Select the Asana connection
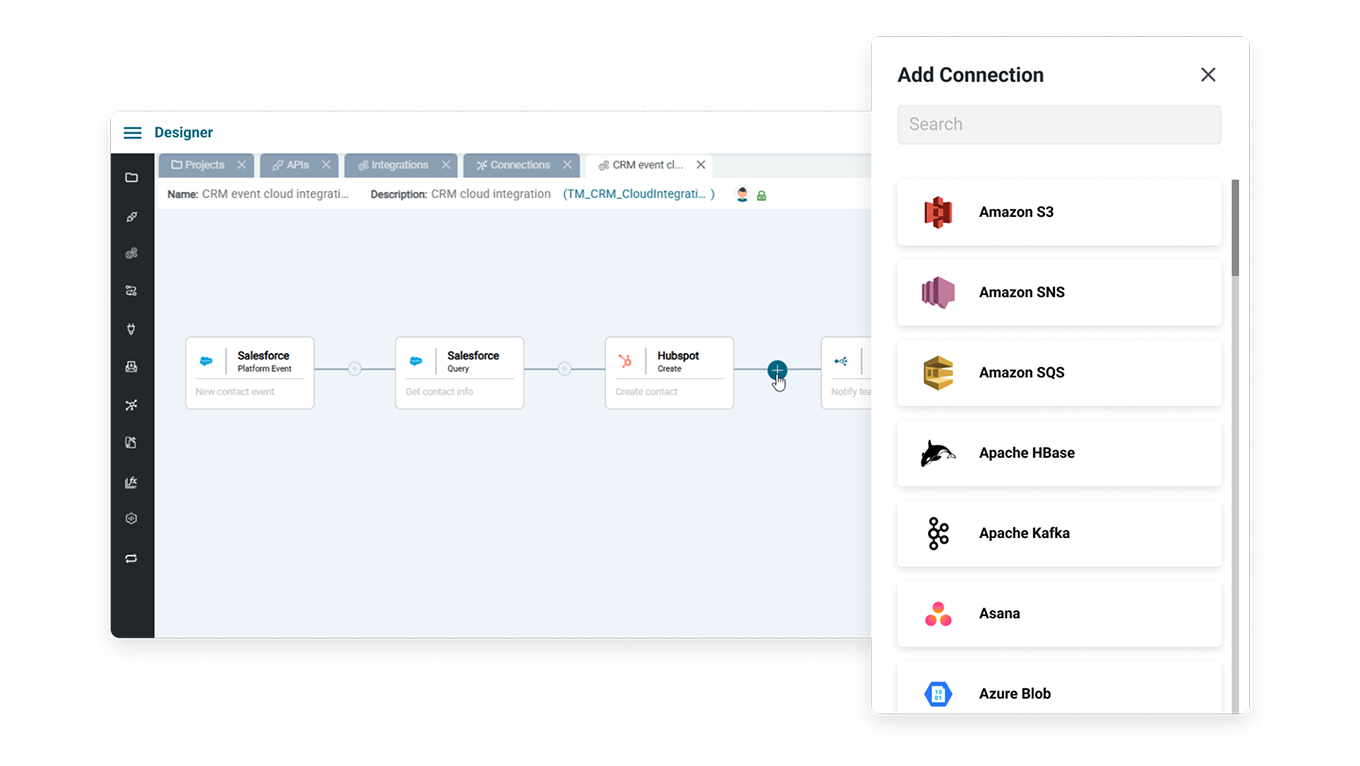 (x=1059, y=613)
